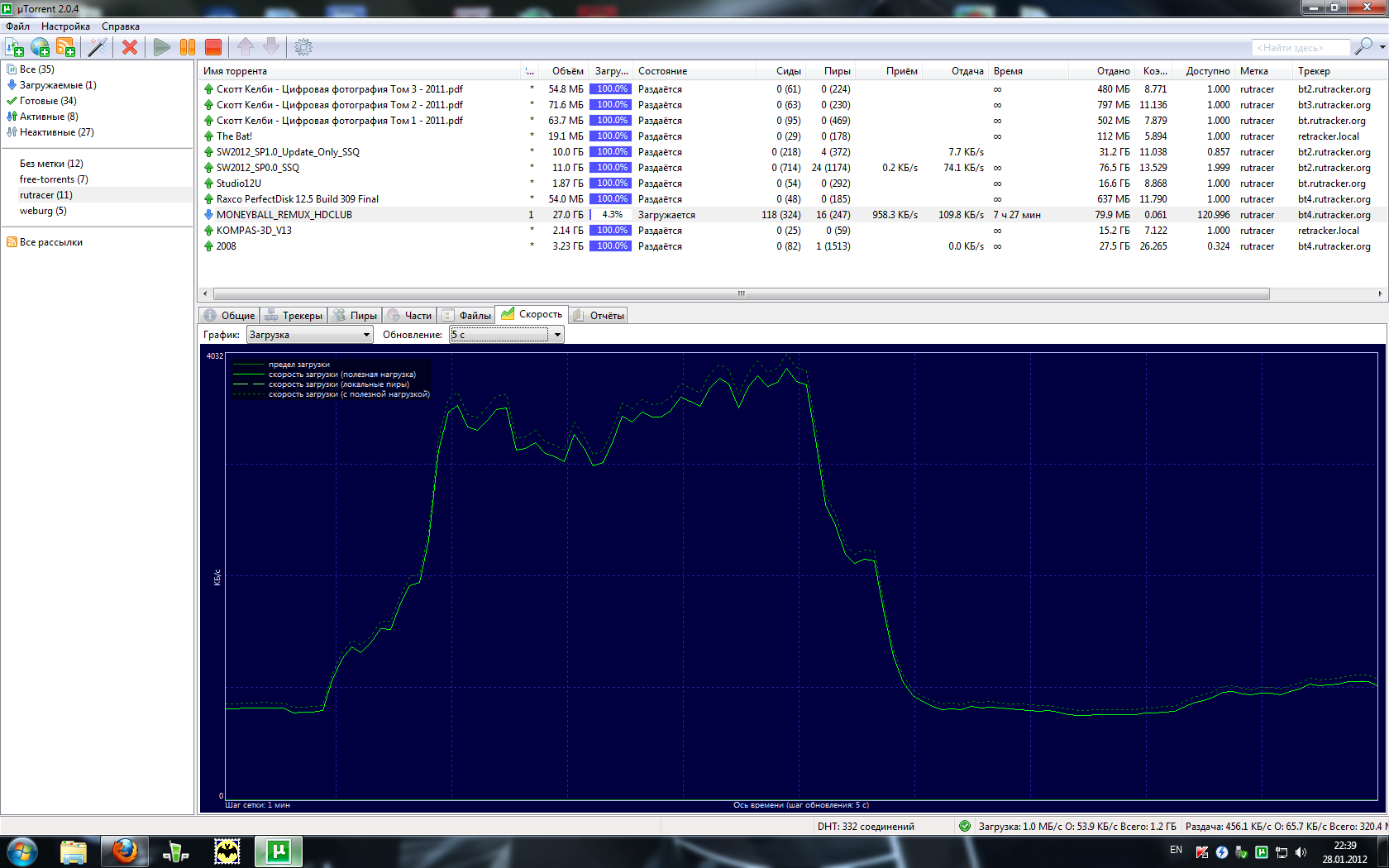Open the Справка menu
This screenshot has height=868, width=1389.
click(121, 26)
